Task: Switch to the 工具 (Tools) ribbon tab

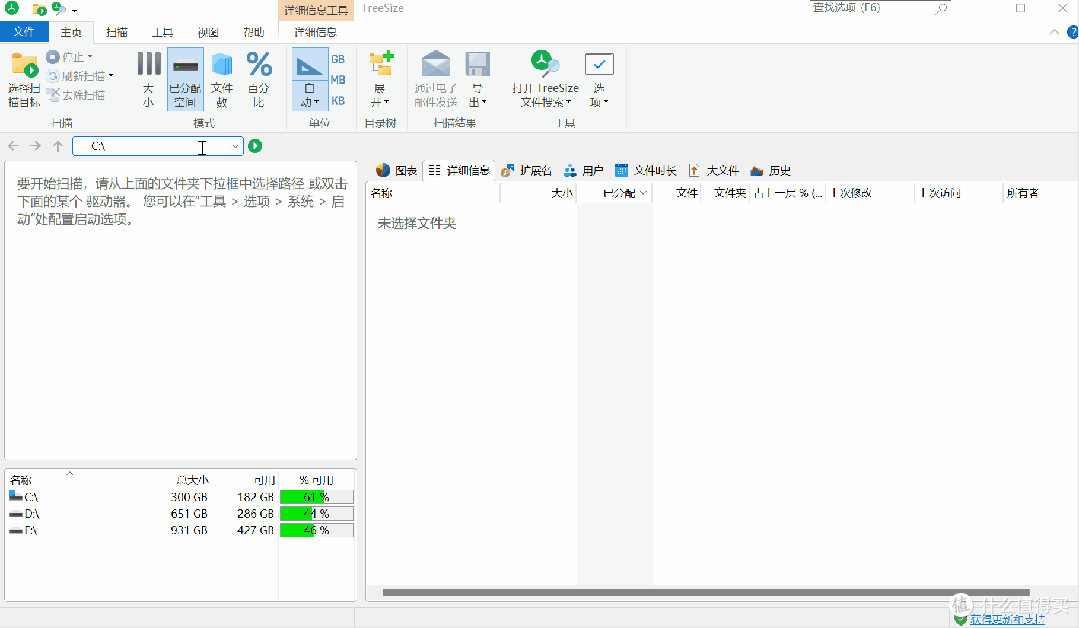Action: pos(162,32)
